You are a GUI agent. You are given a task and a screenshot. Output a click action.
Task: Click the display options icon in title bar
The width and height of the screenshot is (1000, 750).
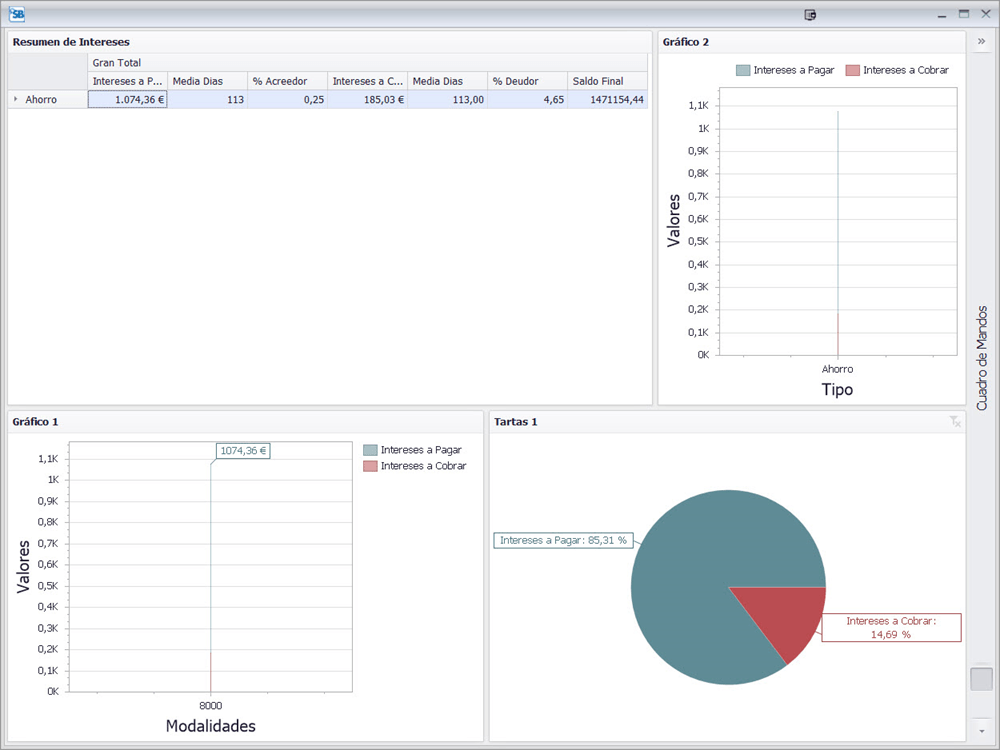[810, 15]
